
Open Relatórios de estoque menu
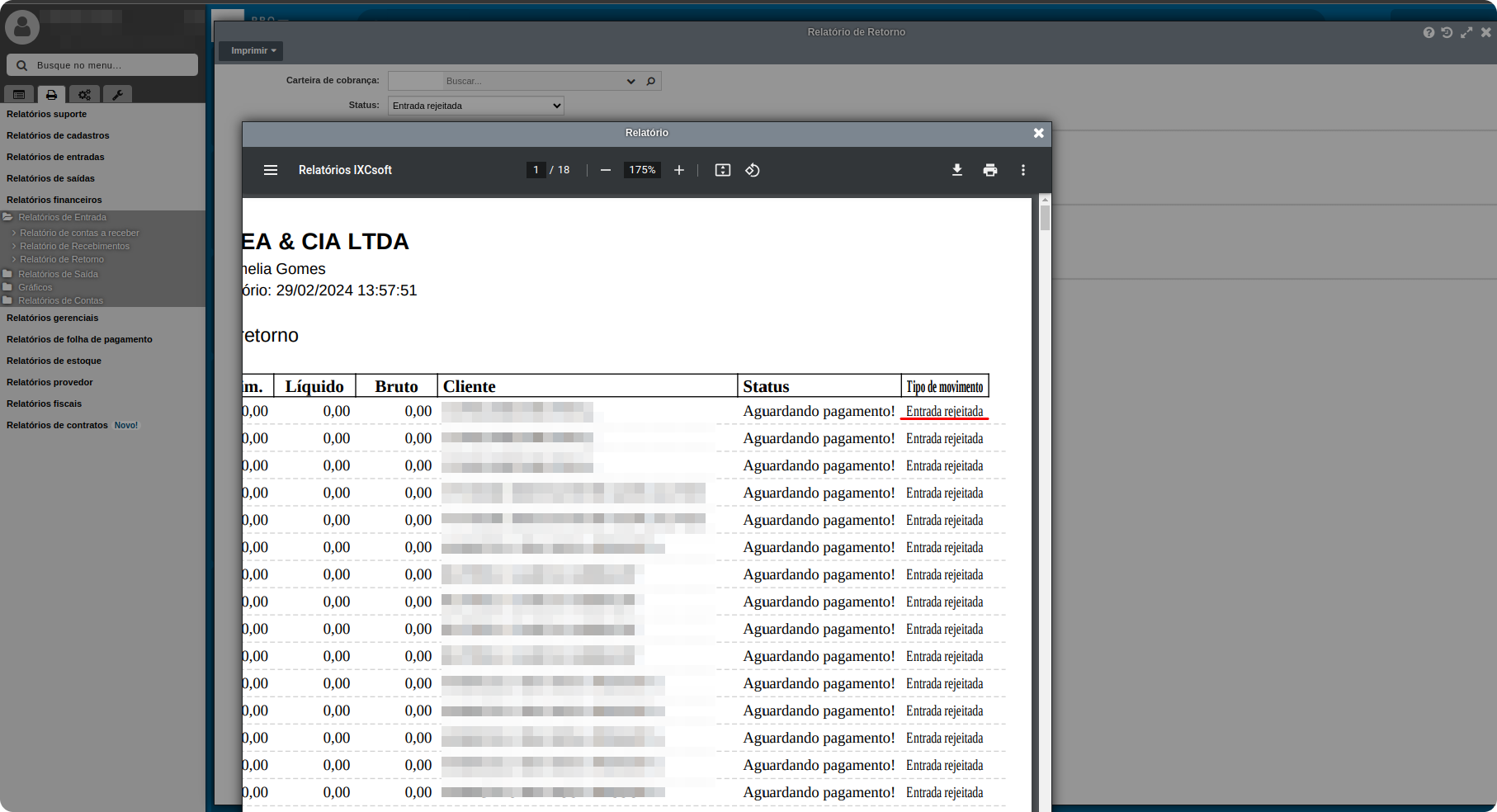(x=54, y=361)
